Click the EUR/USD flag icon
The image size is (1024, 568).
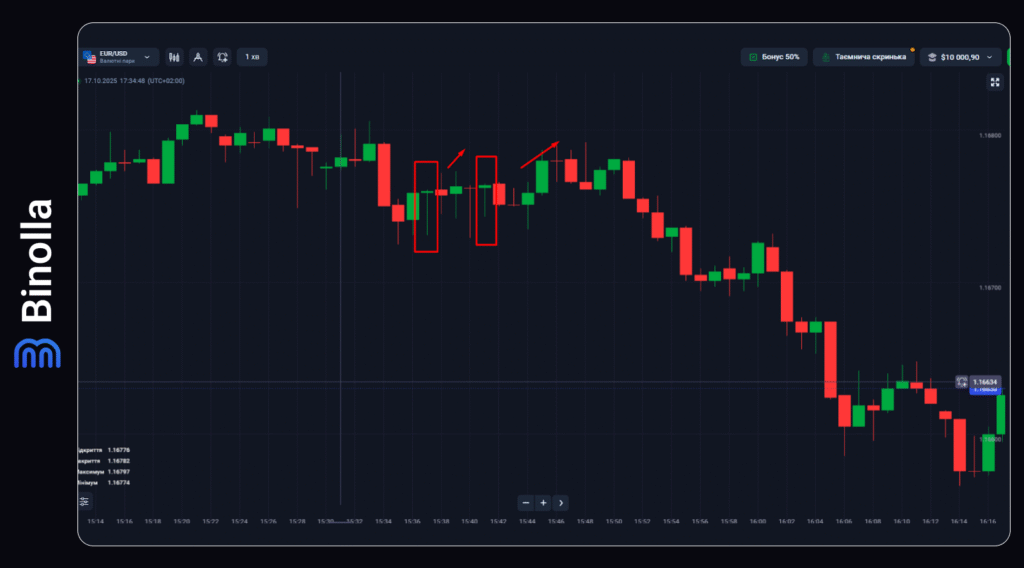click(x=89, y=57)
